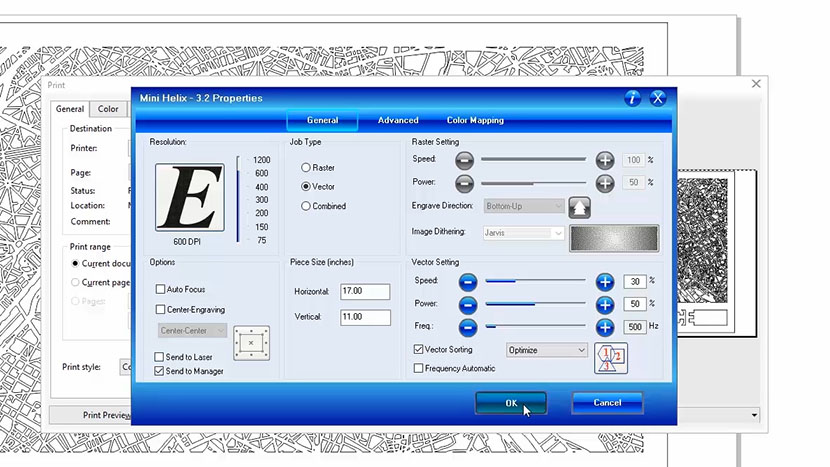Click the center-engraving position diagram icon

pos(251,343)
